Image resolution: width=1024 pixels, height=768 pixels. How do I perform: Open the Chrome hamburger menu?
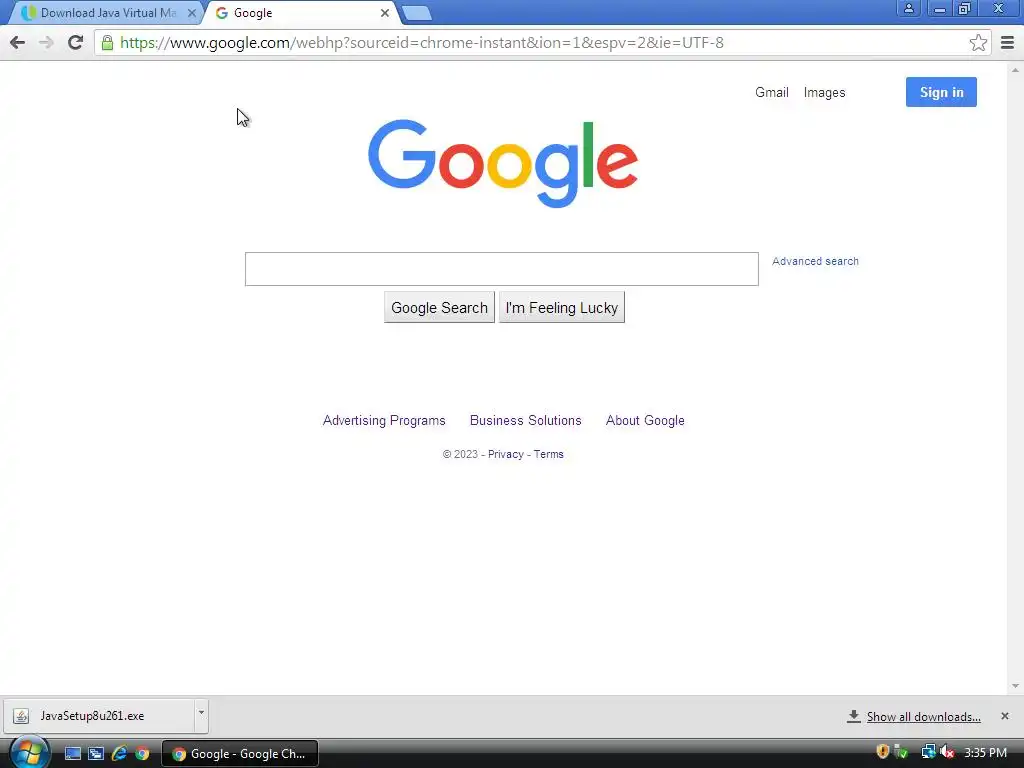pos(1008,43)
